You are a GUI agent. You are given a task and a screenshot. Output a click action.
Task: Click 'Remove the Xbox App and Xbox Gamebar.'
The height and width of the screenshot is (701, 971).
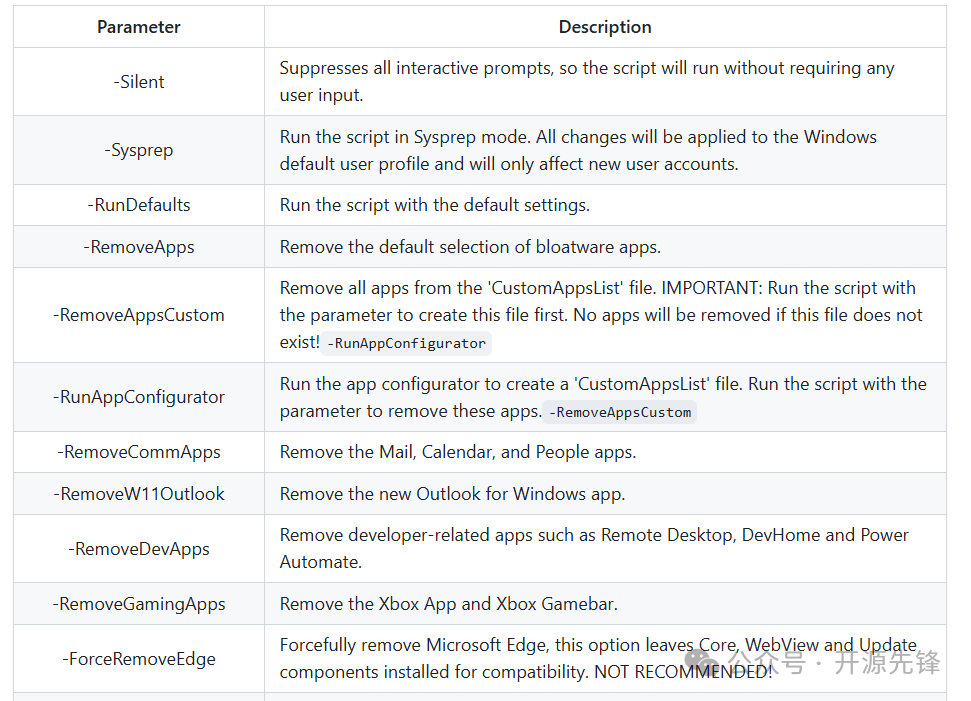click(x=448, y=604)
